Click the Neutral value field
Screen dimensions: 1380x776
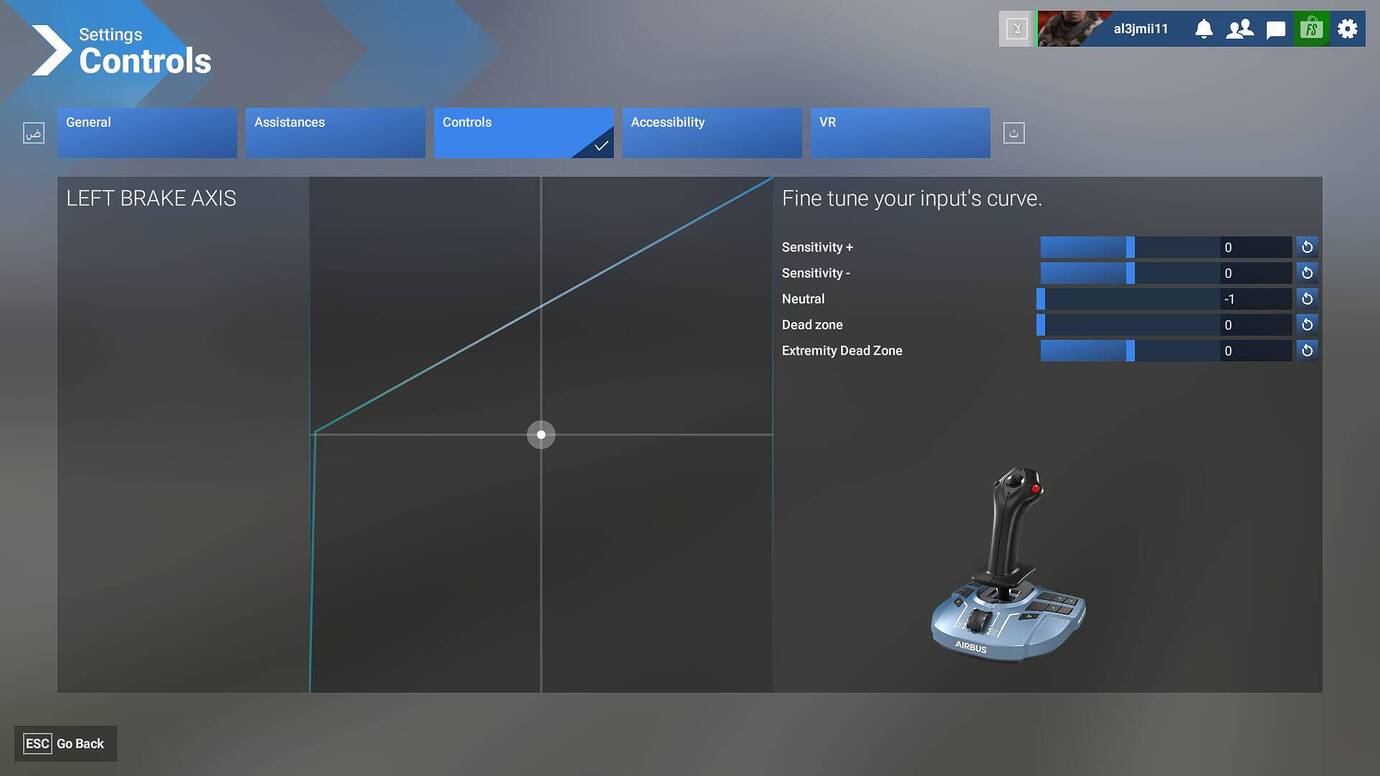click(1229, 299)
